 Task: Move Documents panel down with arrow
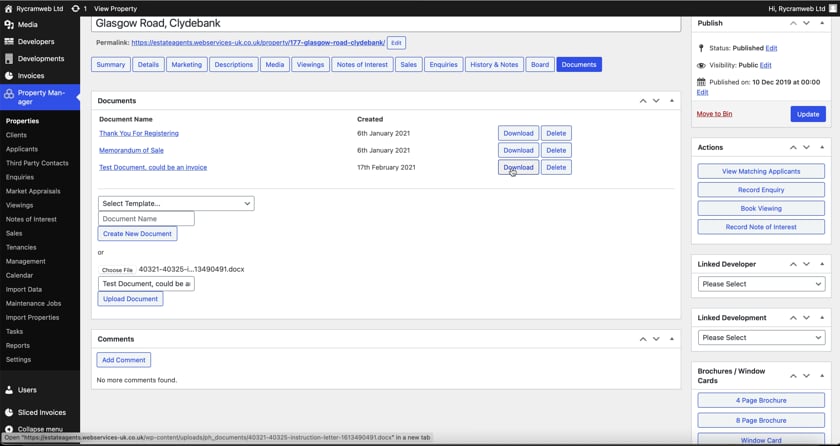(x=656, y=101)
